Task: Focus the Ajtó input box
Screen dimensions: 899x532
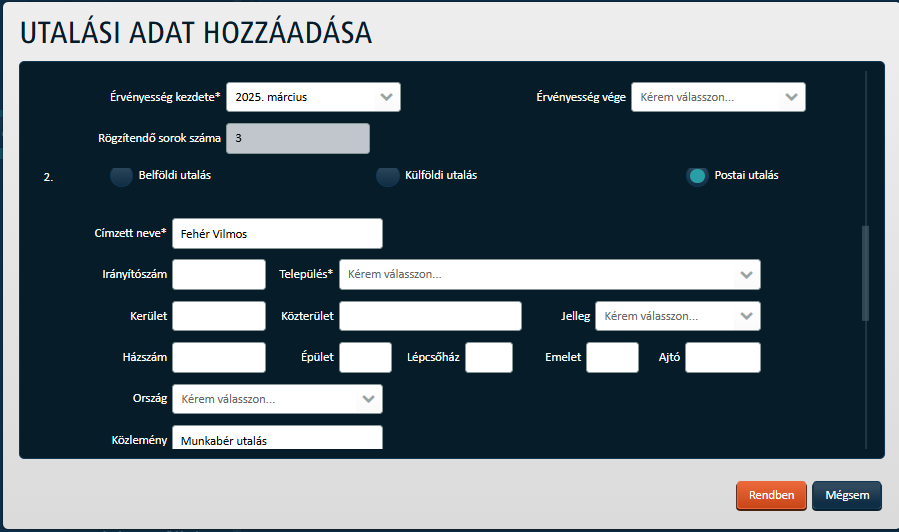Action: pos(723,357)
